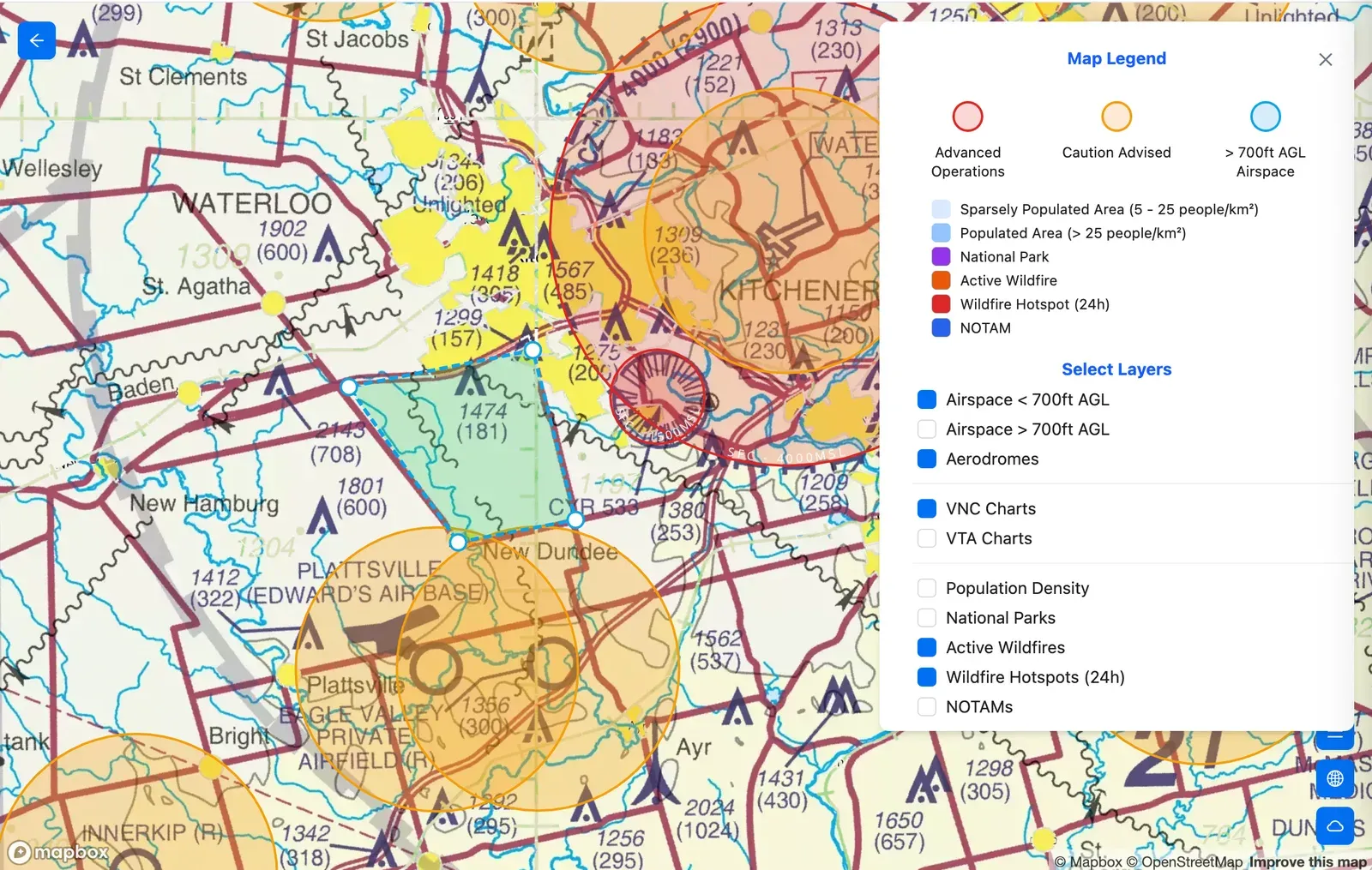Viewport: 1372px width, 870px height.
Task: Click the Sparsely Populated Area color swatch
Action: [941, 209]
